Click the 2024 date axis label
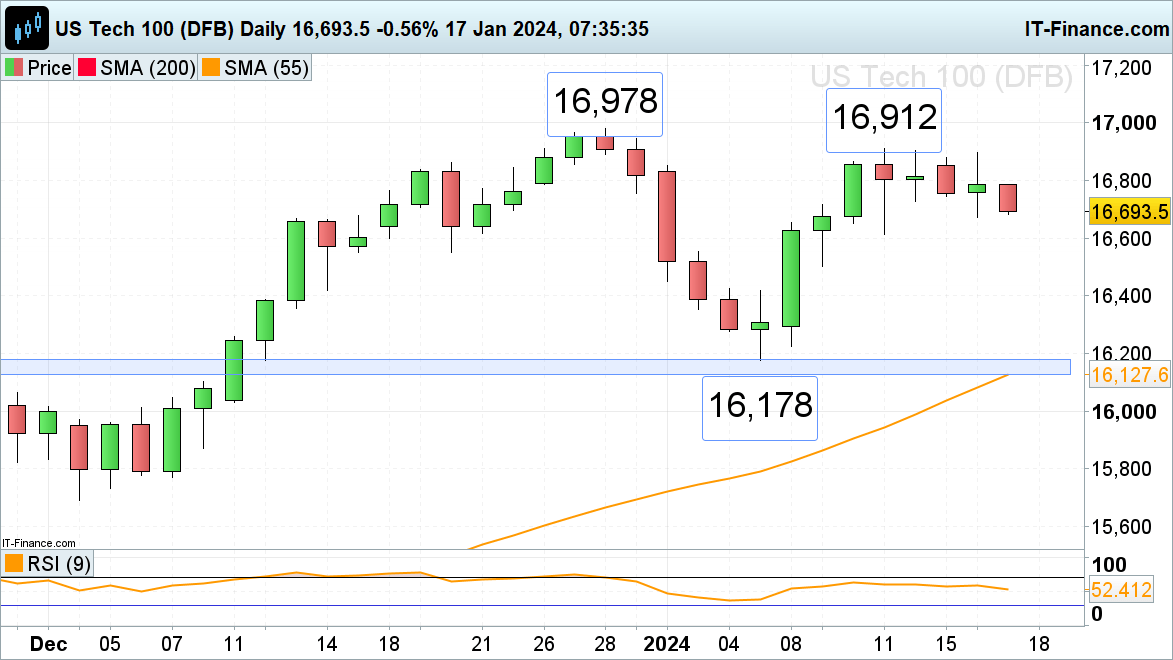 667,644
